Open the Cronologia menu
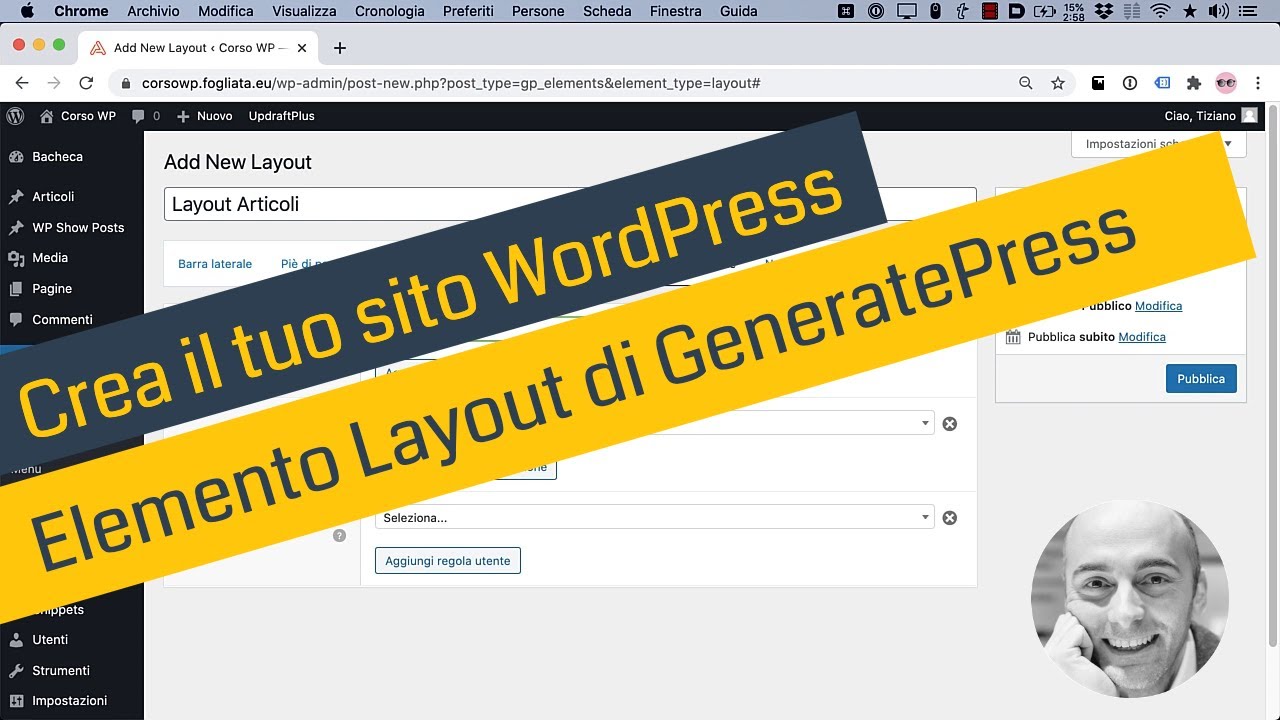Image resolution: width=1280 pixels, height=720 pixels. (389, 11)
